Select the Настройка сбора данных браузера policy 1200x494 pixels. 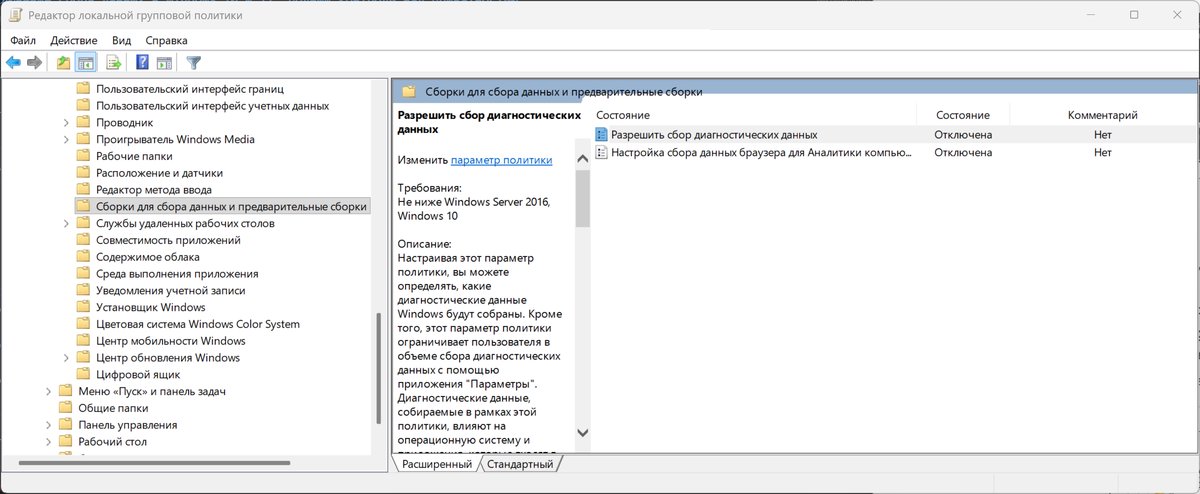760,153
